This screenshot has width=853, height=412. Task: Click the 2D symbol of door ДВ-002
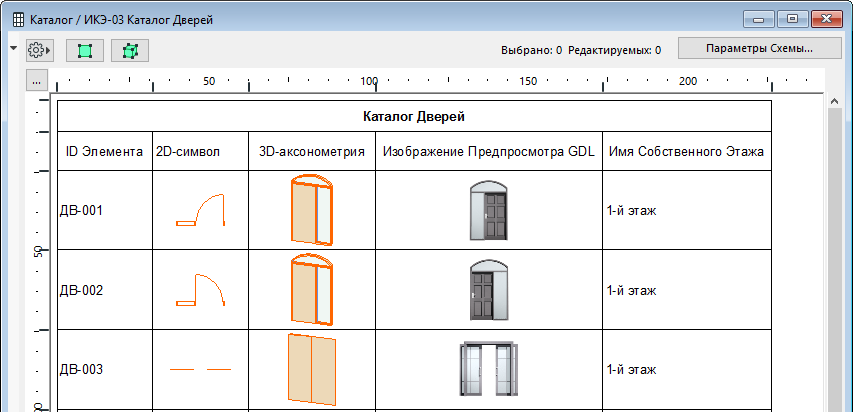[x=200, y=290]
